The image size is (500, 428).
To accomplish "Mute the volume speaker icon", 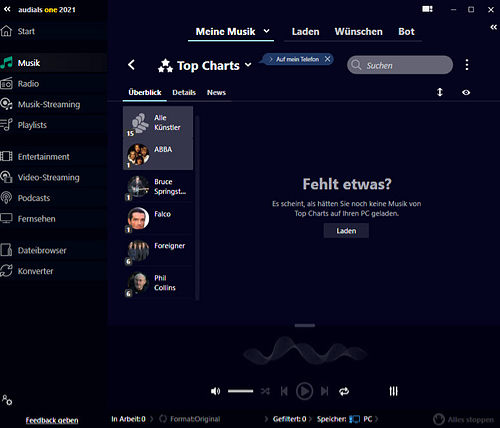I will coord(215,391).
